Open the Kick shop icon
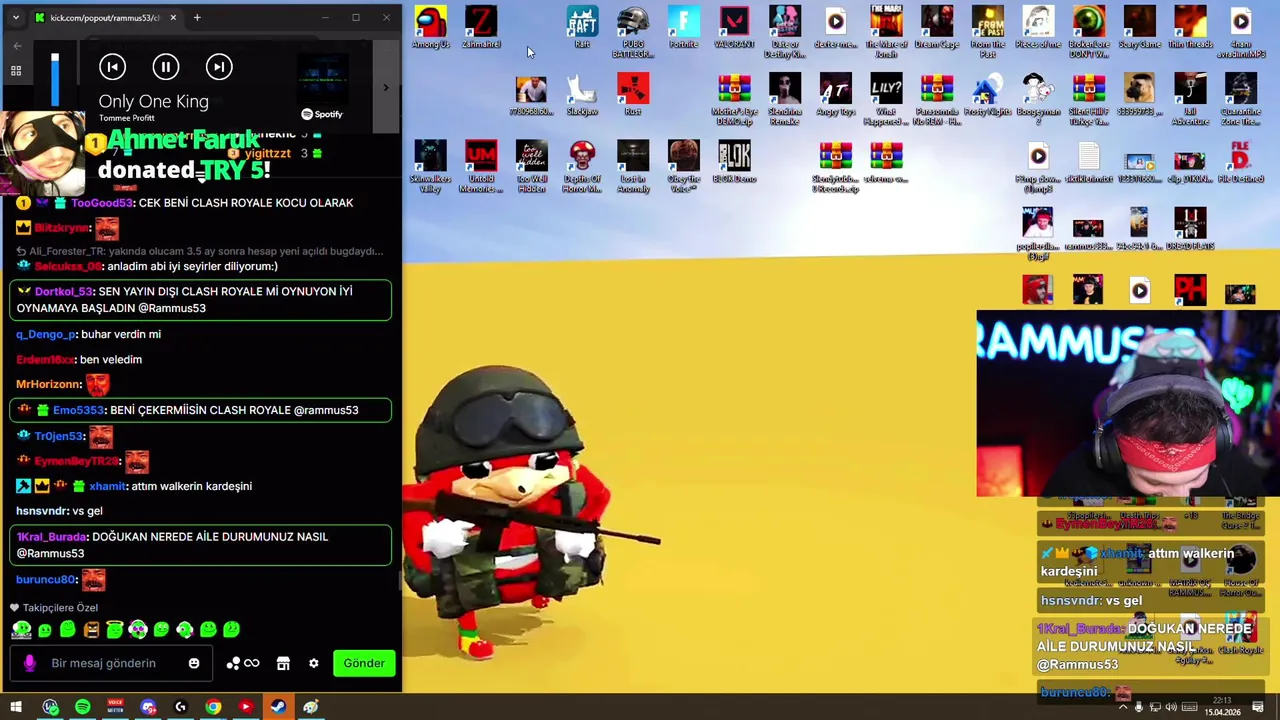This screenshot has width=1280, height=720. point(283,663)
